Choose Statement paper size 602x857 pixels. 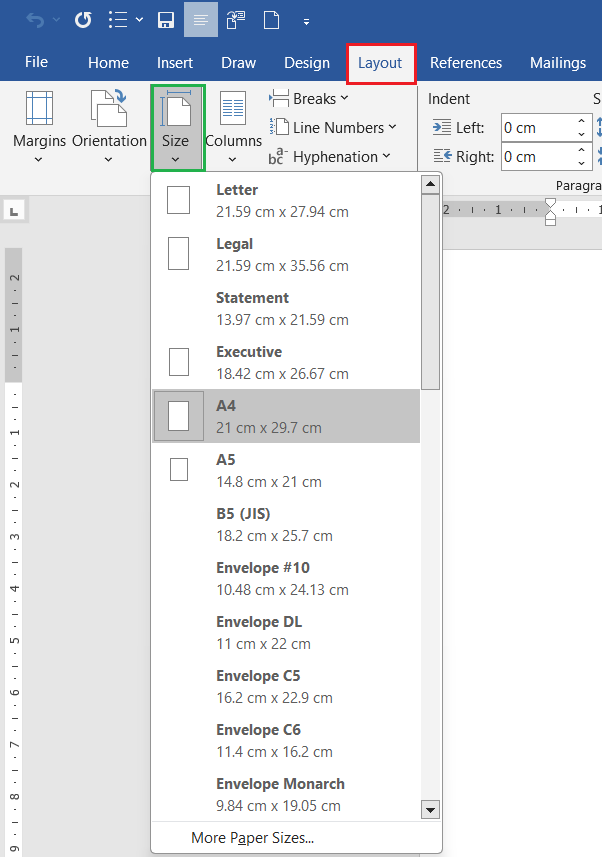click(x=286, y=309)
